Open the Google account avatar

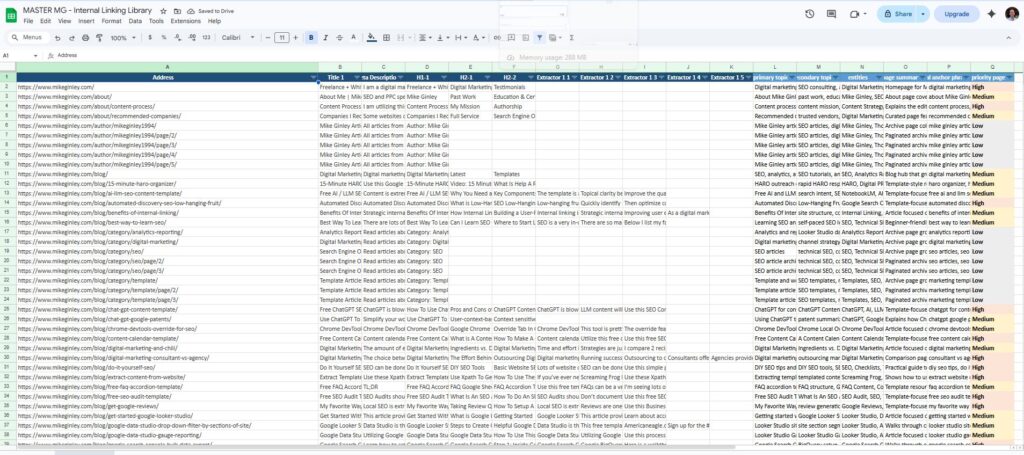click(x=1012, y=14)
